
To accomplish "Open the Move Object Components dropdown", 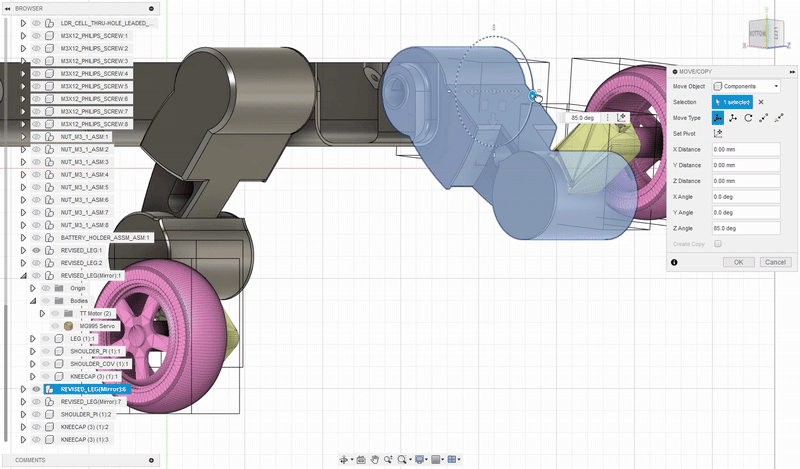I will (746, 86).
